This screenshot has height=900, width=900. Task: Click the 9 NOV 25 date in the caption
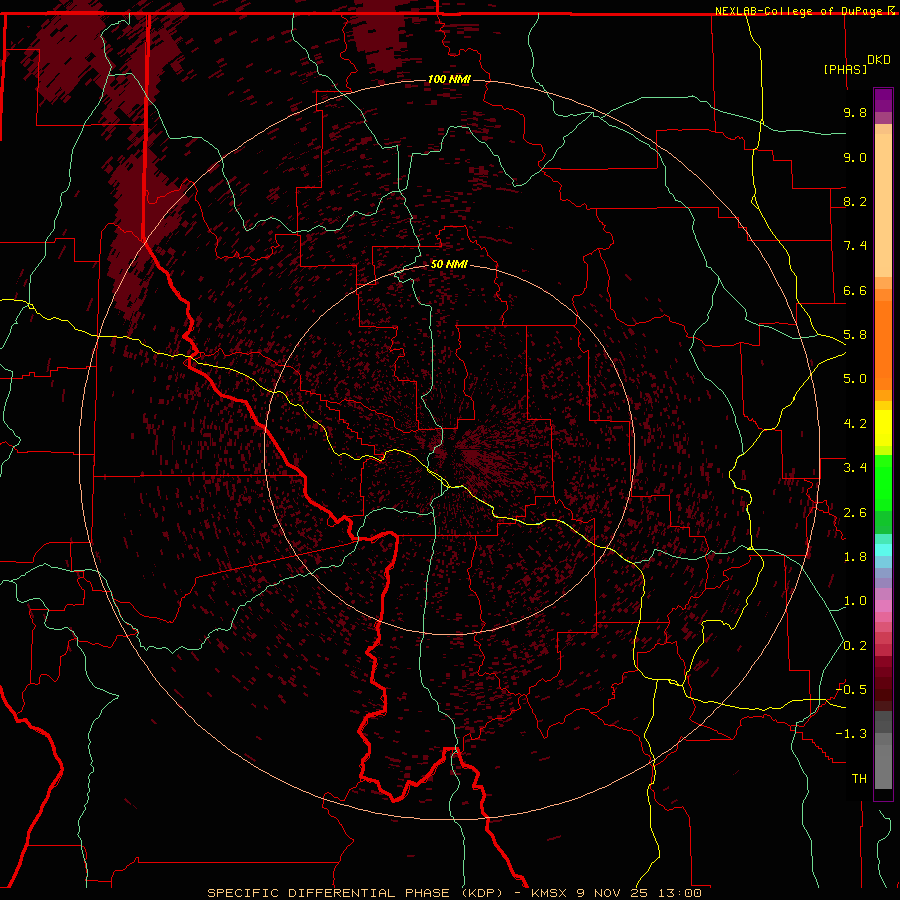pyautogui.click(x=611, y=893)
